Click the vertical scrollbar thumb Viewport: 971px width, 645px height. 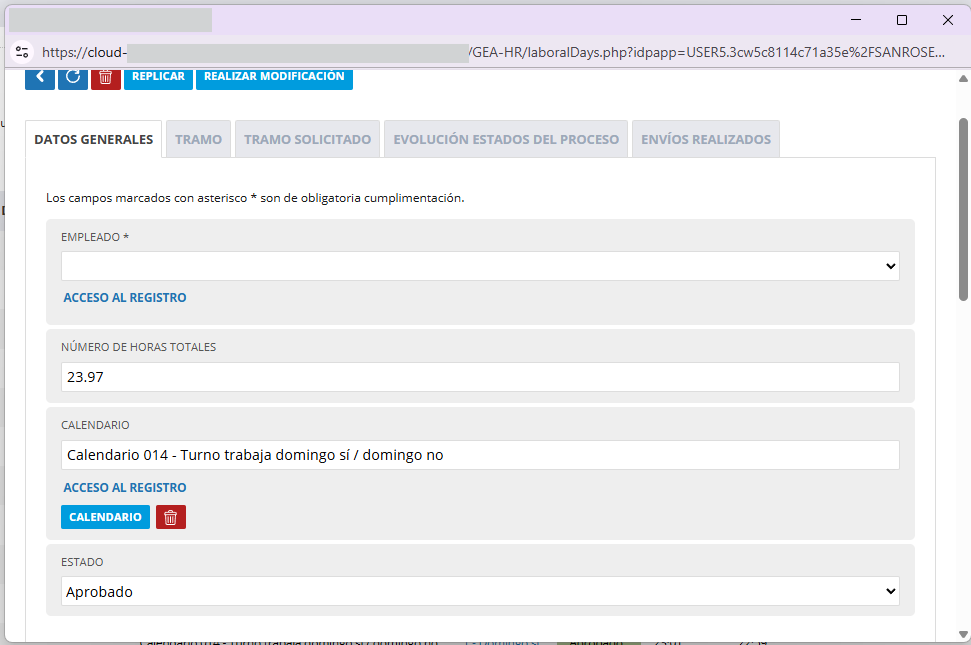pos(963,210)
